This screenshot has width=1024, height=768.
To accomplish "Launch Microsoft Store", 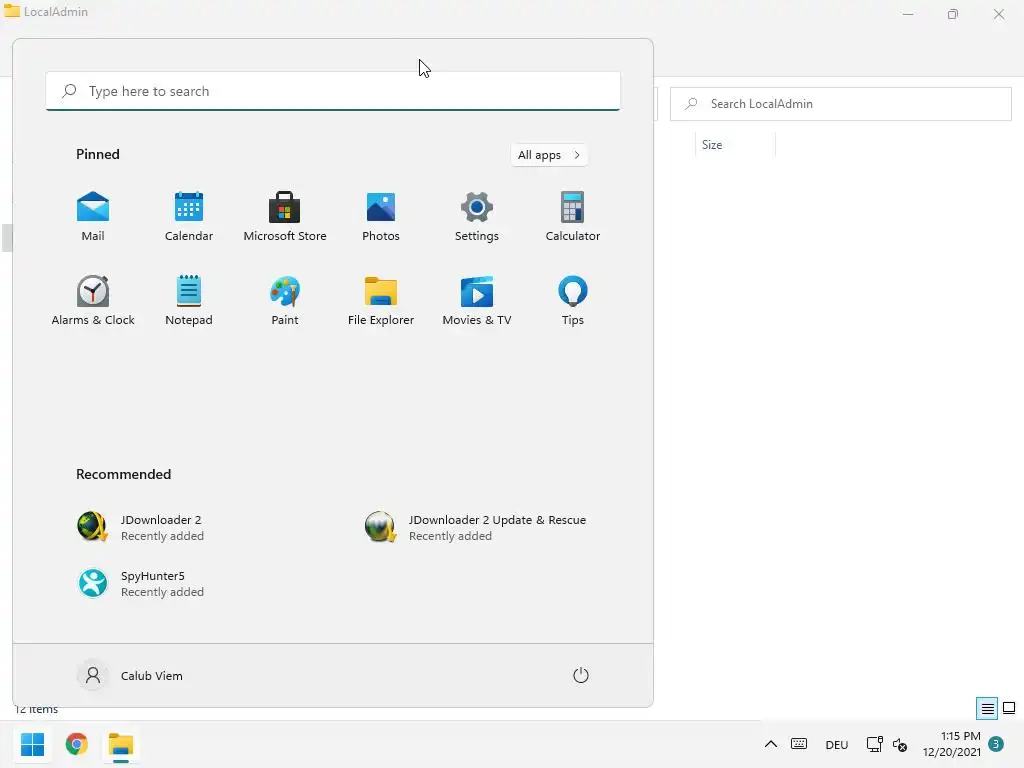I will tap(285, 217).
